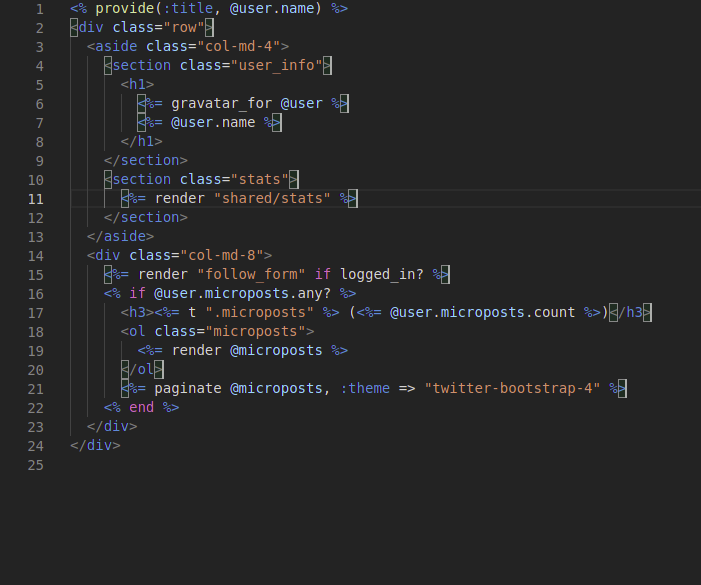The width and height of the screenshot is (701, 585).
Task: Click the "row" class value
Action: click(x=184, y=27)
